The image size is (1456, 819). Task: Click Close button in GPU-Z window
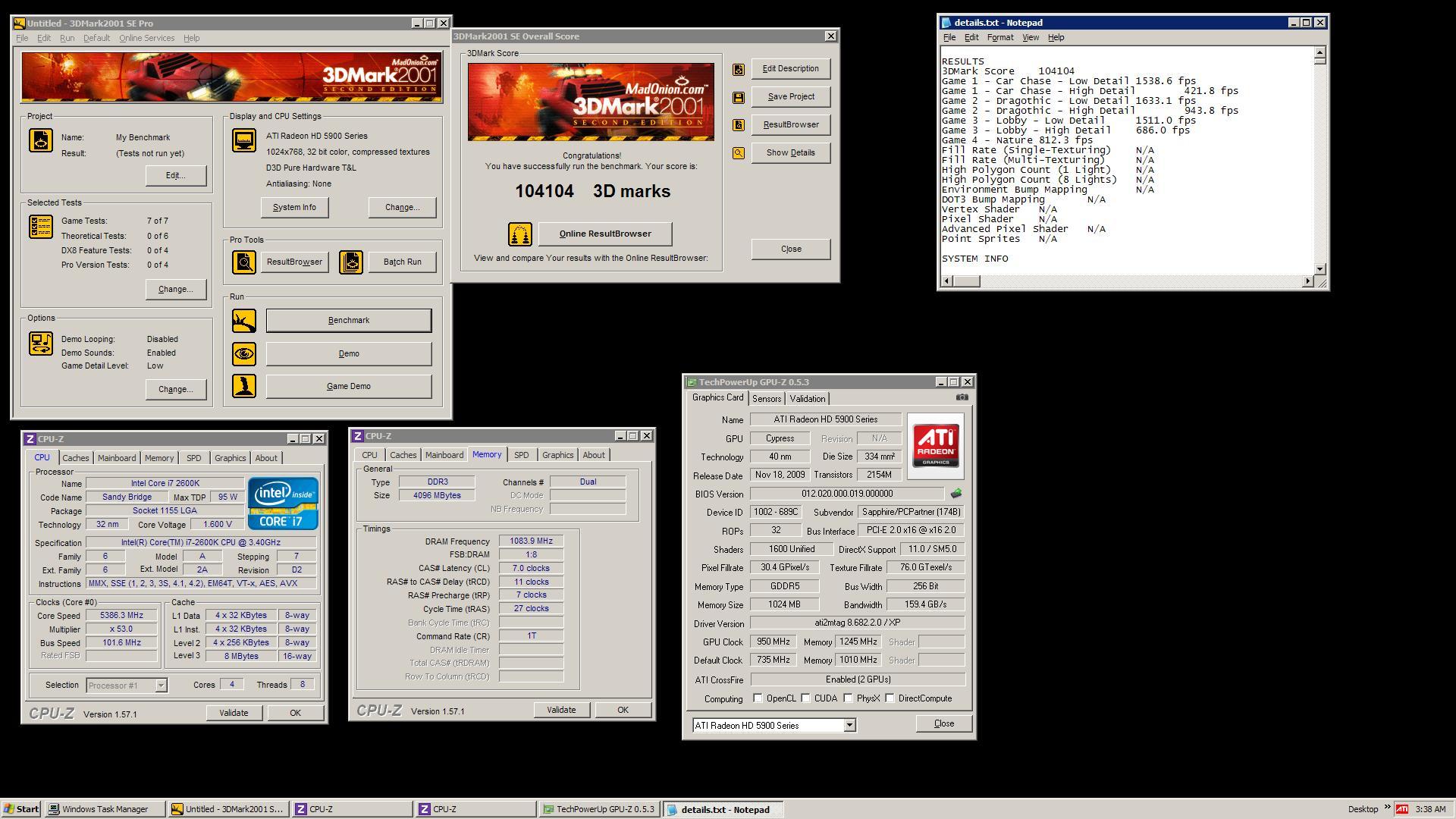[943, 723]
